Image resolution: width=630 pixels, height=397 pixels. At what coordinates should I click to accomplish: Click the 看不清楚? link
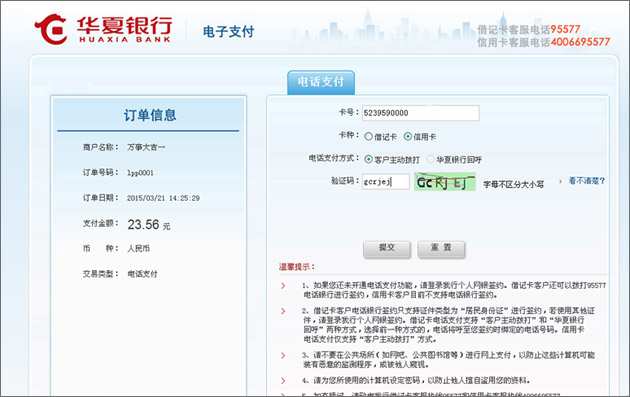tap(587, 181)
